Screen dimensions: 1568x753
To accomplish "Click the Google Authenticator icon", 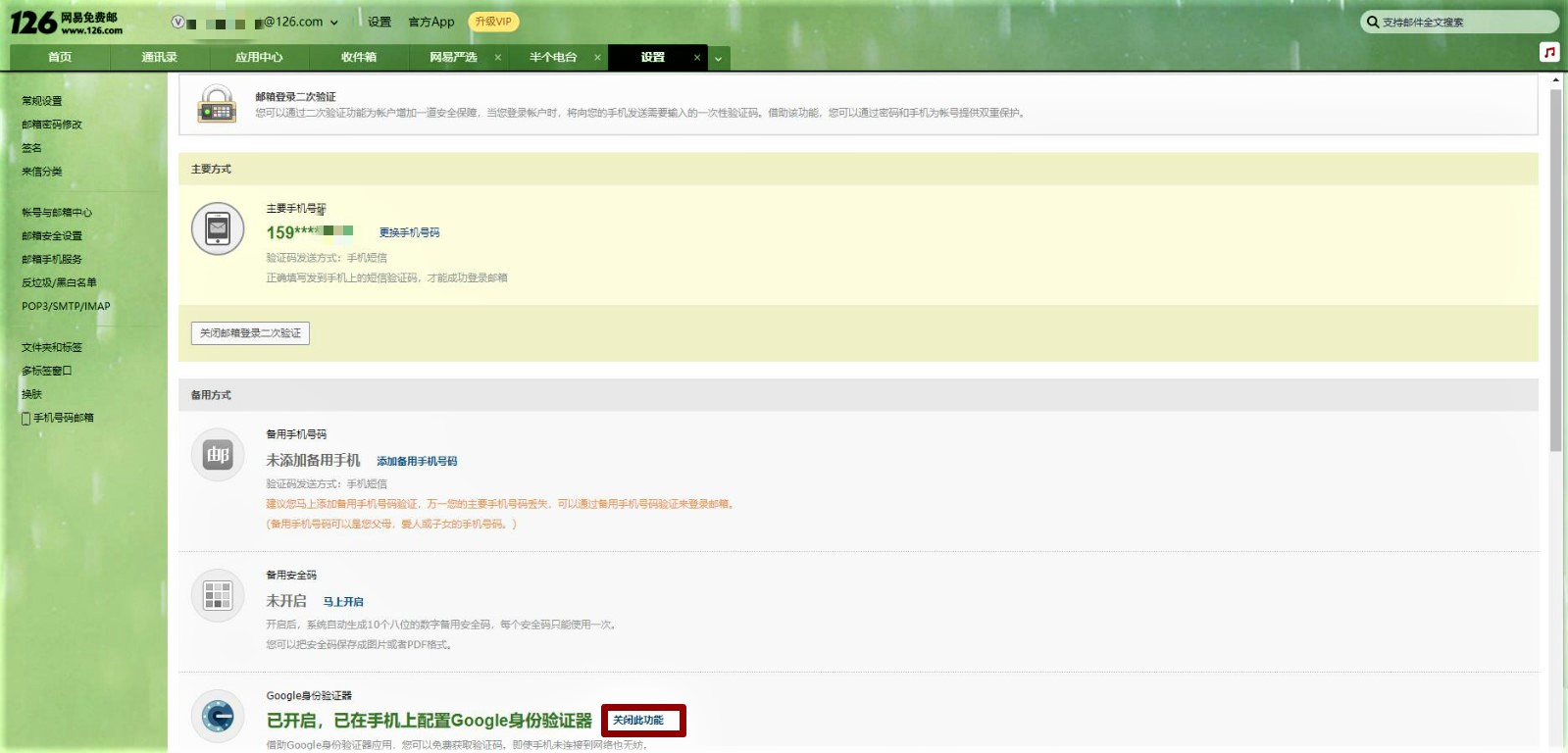I will coord(218,717).
